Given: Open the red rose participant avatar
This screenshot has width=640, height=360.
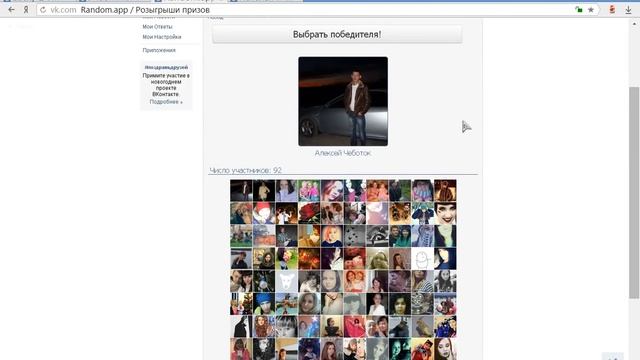Looking at the screenshot, I should pos(309,213).
